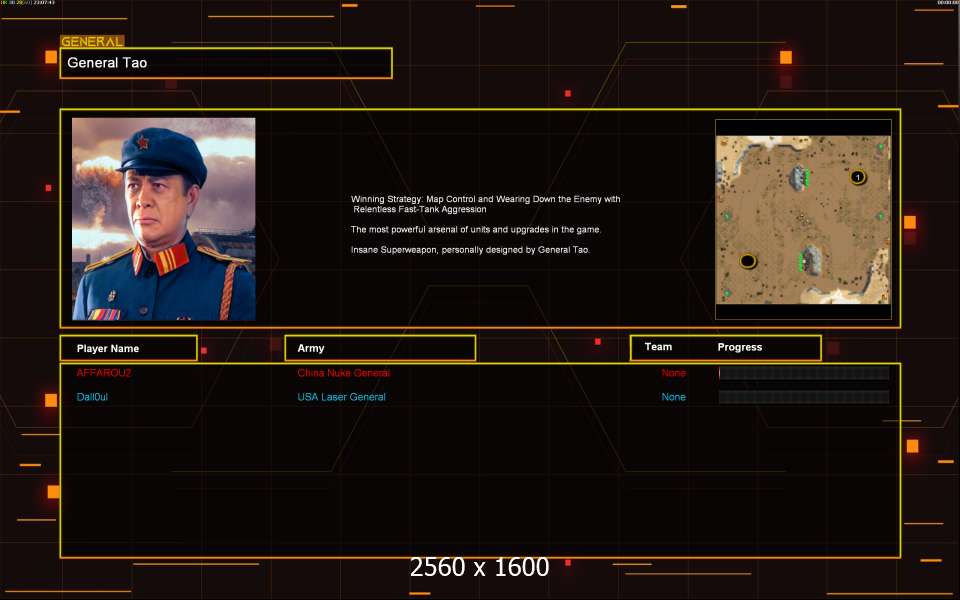
Task: Select player name AFFAROU2
Action: pos(104,373)
